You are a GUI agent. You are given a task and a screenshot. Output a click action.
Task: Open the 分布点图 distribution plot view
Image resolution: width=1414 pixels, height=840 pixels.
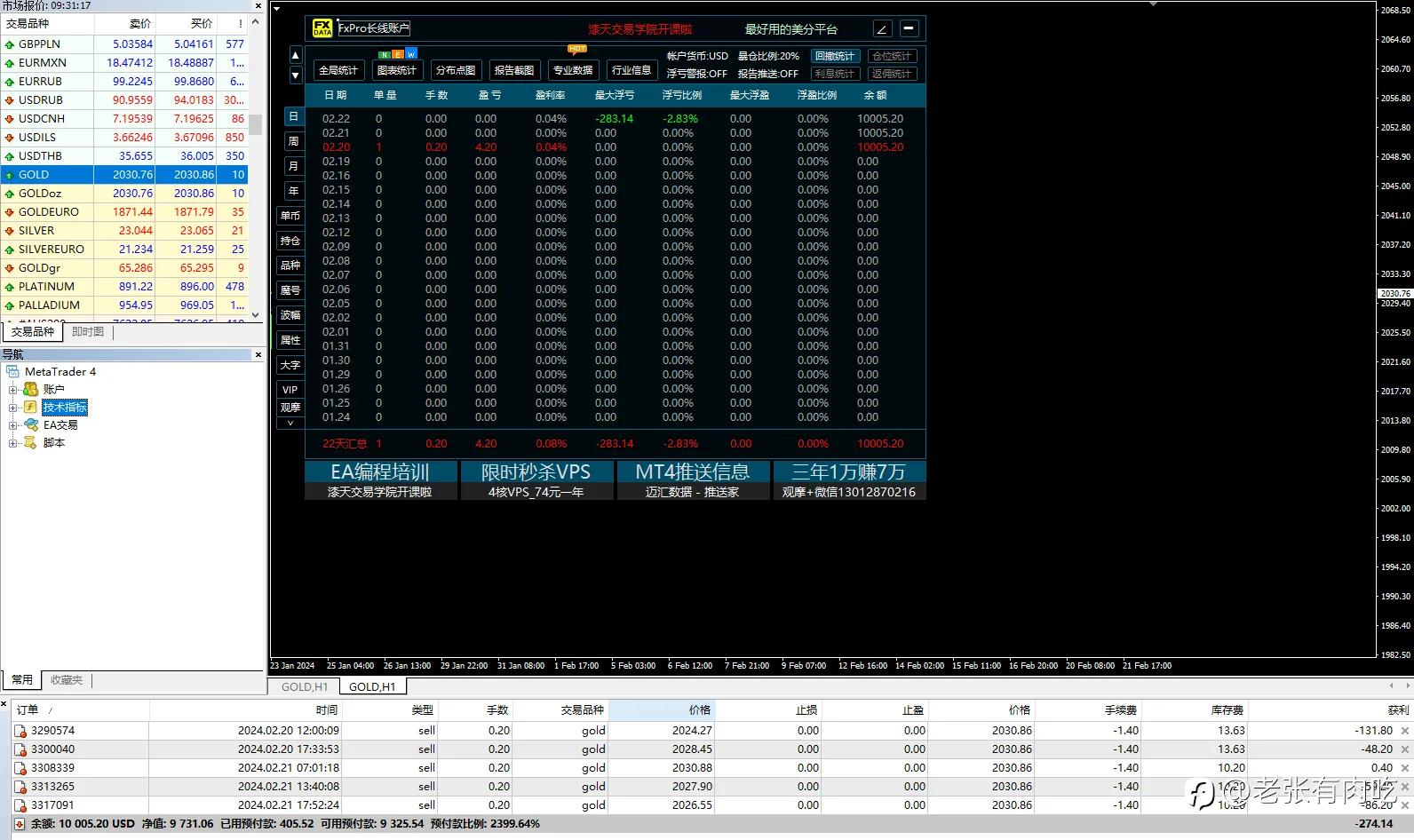(x=456, y=70)
